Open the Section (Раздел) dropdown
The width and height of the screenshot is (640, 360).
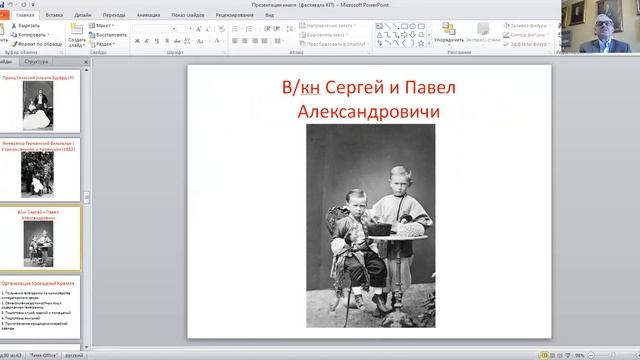[x=102, y=44]
